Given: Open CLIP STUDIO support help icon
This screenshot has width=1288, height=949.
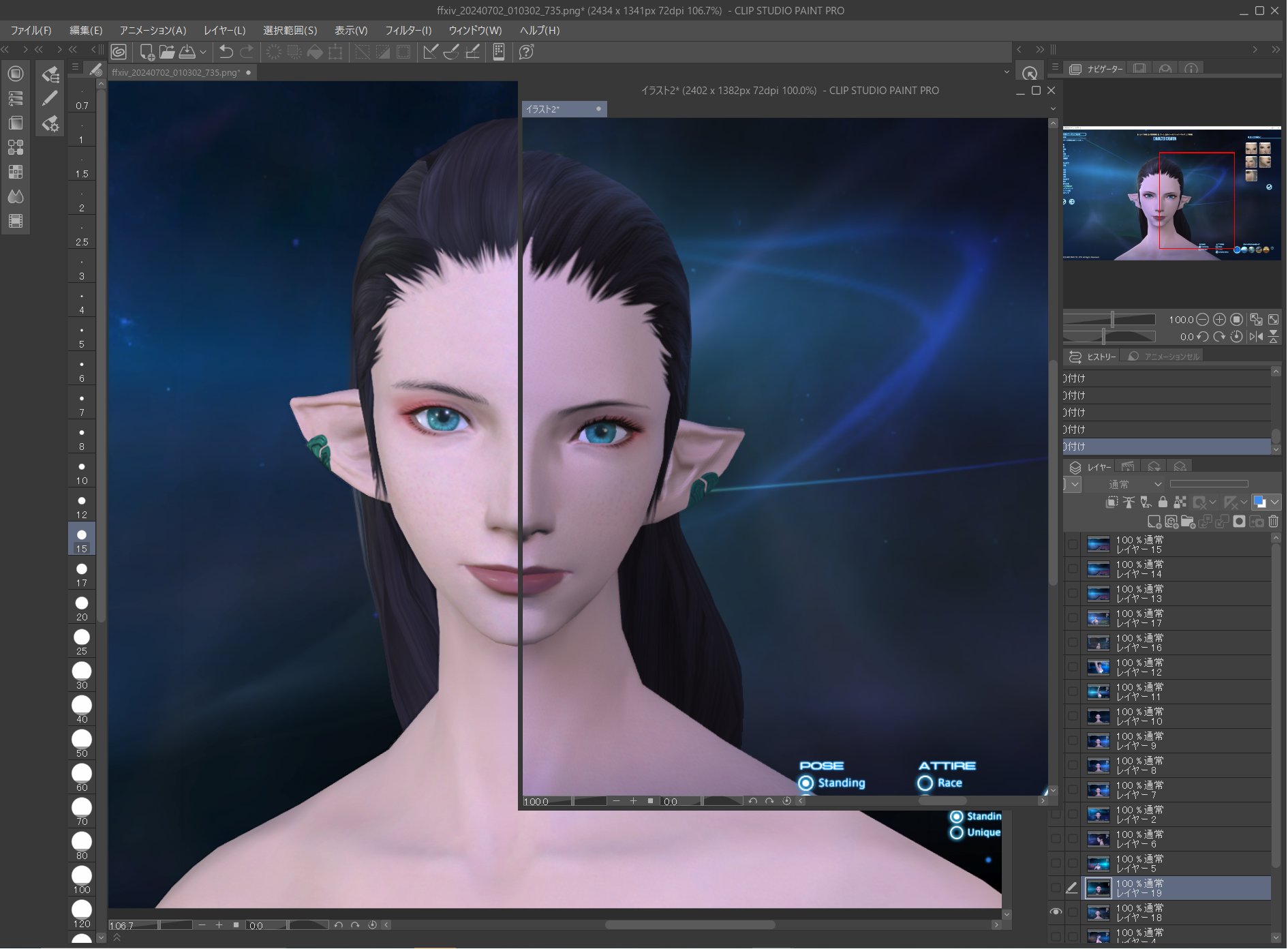Looking at the screenshot, I should [x=526, y=52].
